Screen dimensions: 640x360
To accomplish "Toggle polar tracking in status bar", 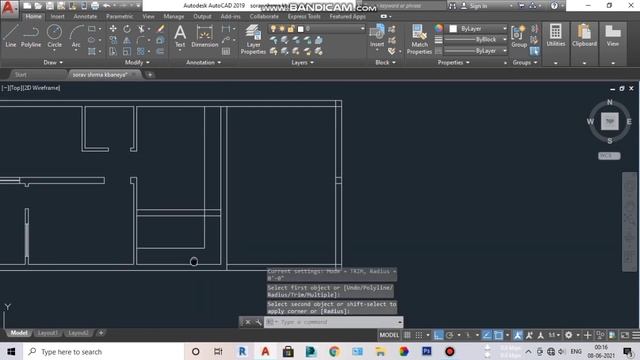I will point(450,335).
